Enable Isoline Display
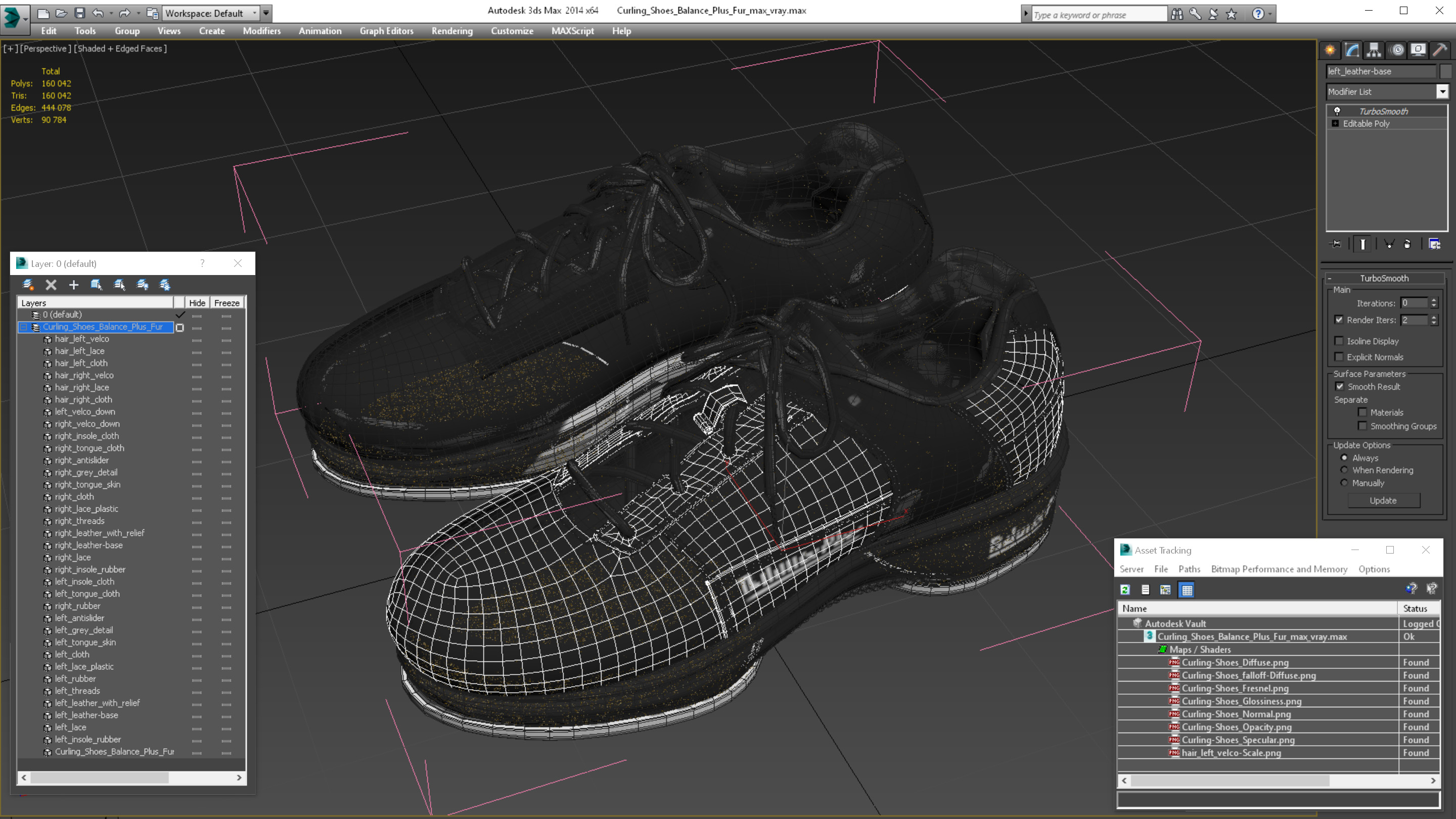This screenshot has height=819, width=1456. 1339,341
